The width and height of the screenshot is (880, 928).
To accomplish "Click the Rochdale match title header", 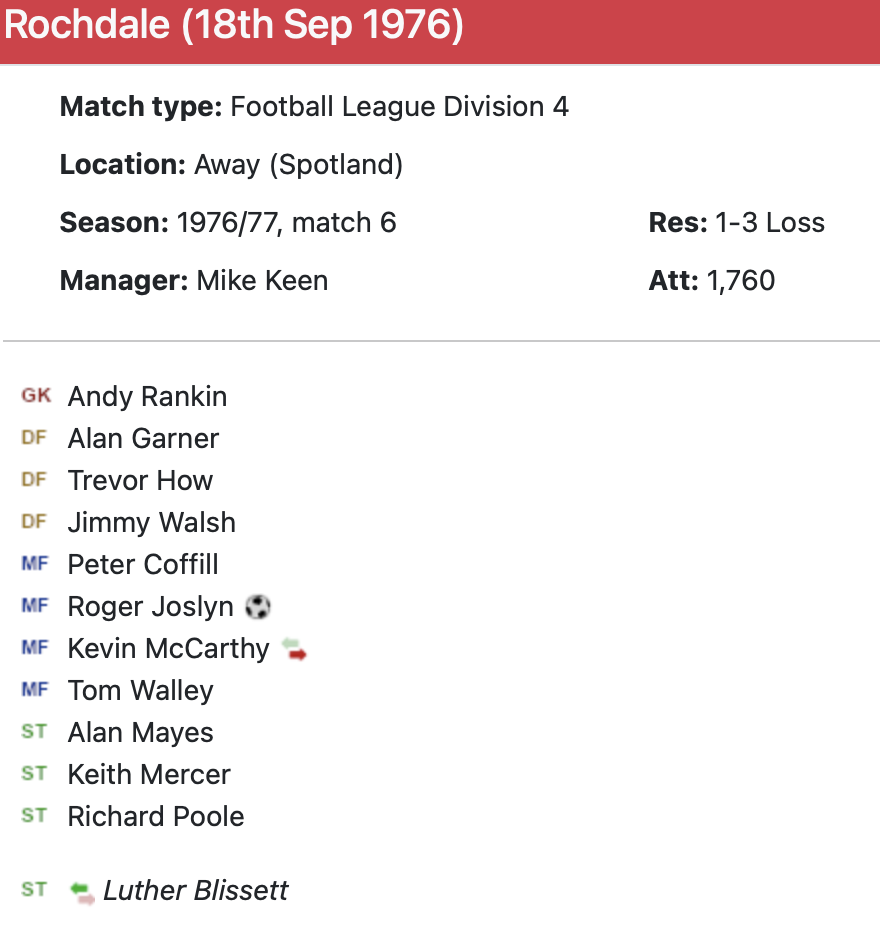I will (x=234, y=26).
